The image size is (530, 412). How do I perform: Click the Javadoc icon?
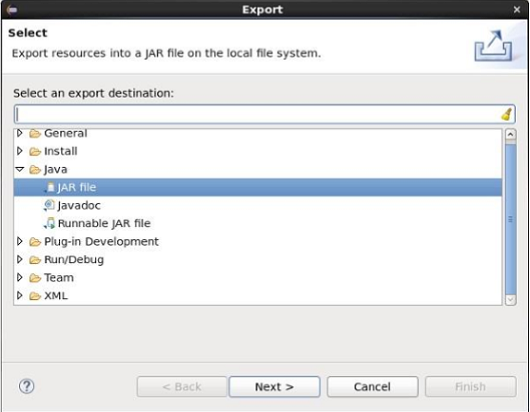49,205
